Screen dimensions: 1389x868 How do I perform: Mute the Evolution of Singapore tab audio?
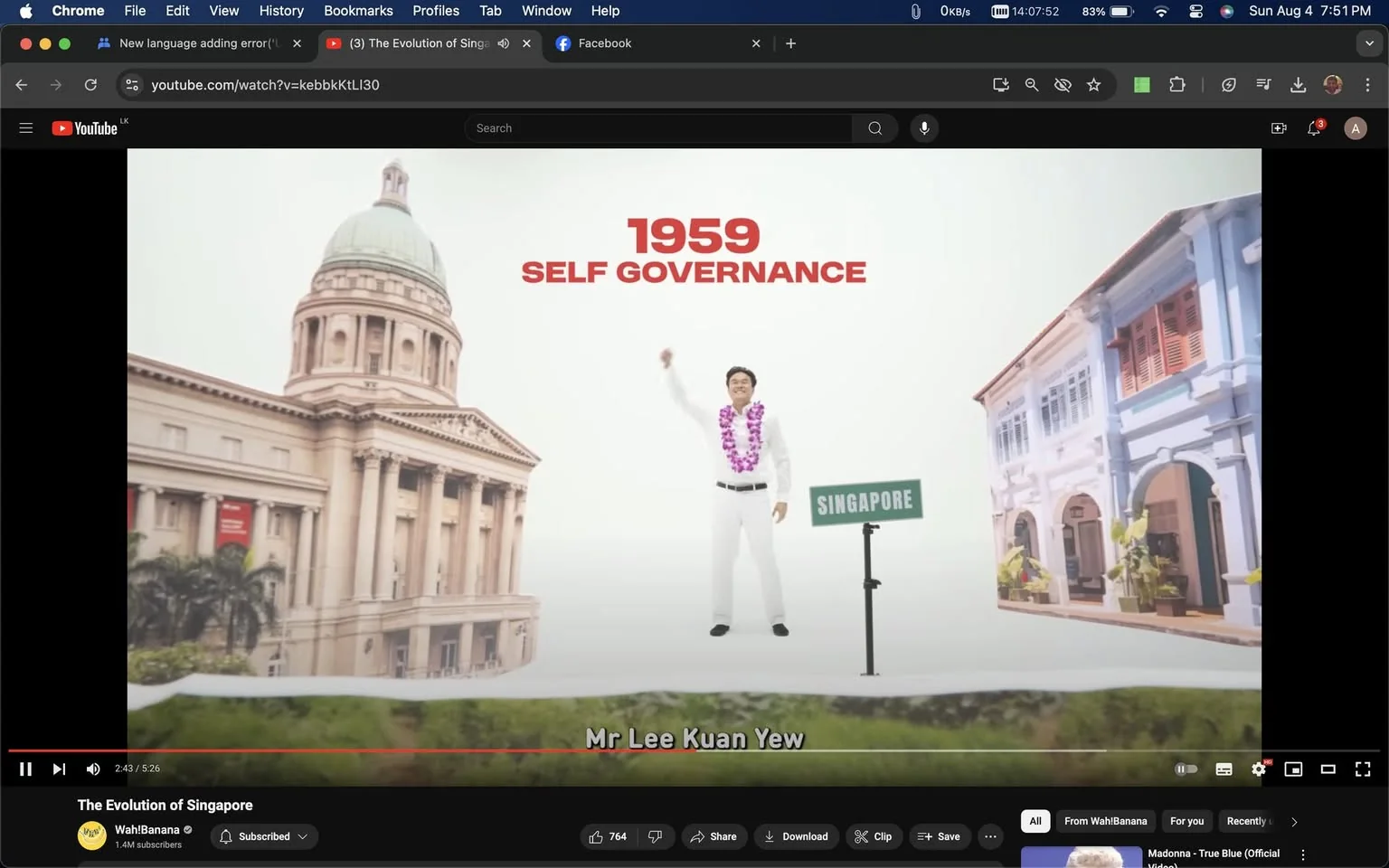504,43
